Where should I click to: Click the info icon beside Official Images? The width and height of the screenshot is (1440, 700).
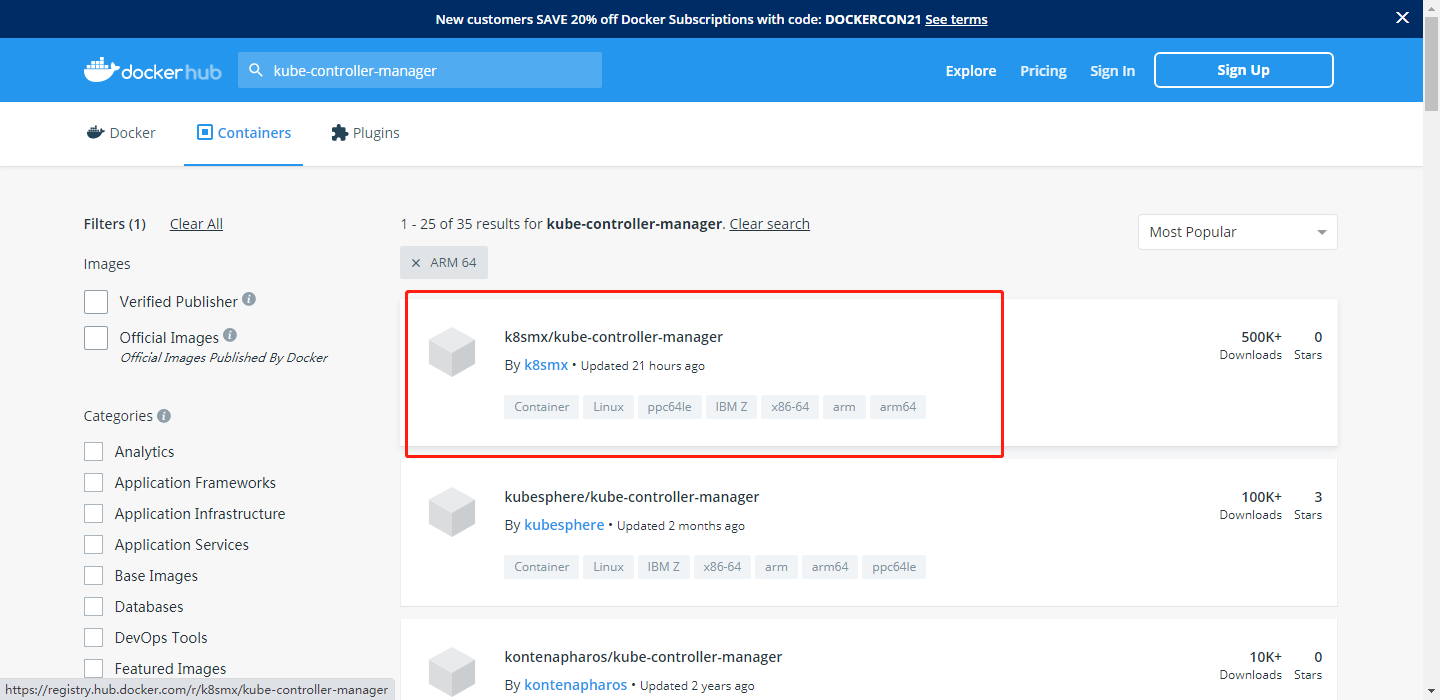[x=230, y=334]
